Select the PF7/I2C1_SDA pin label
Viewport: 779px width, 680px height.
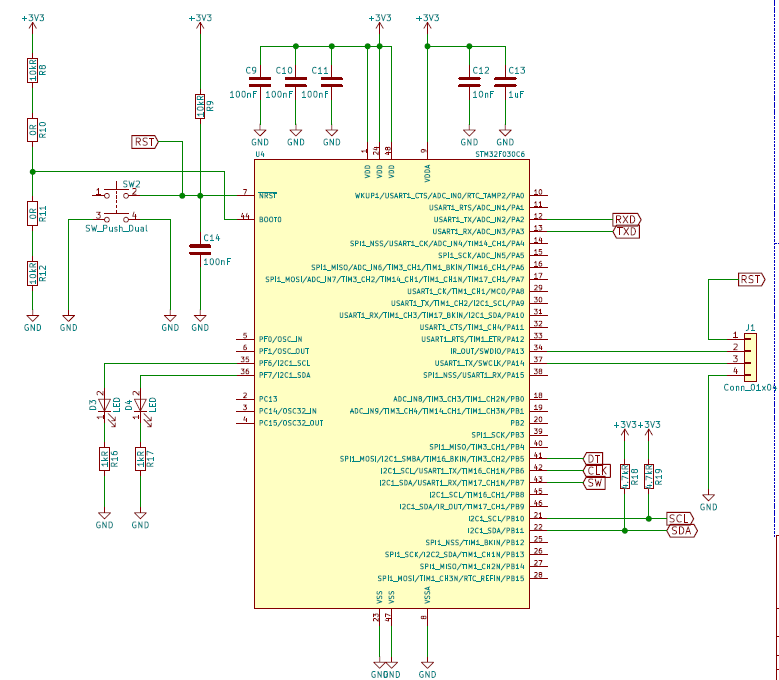coord(284,375)
